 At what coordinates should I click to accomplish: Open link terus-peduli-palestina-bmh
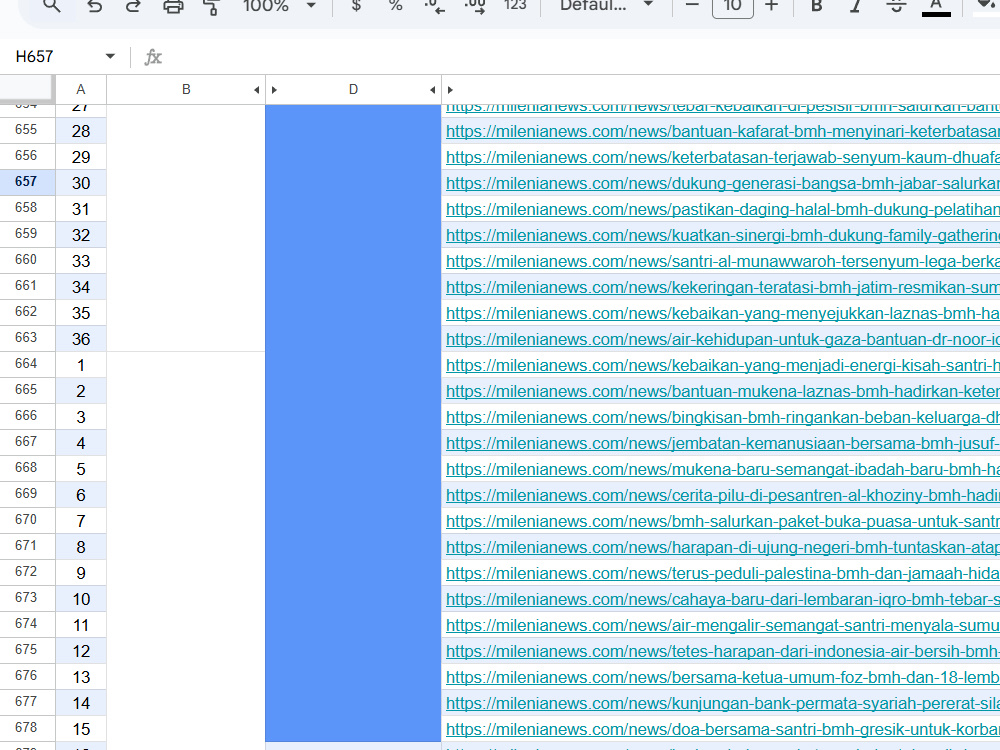[723, 573]
